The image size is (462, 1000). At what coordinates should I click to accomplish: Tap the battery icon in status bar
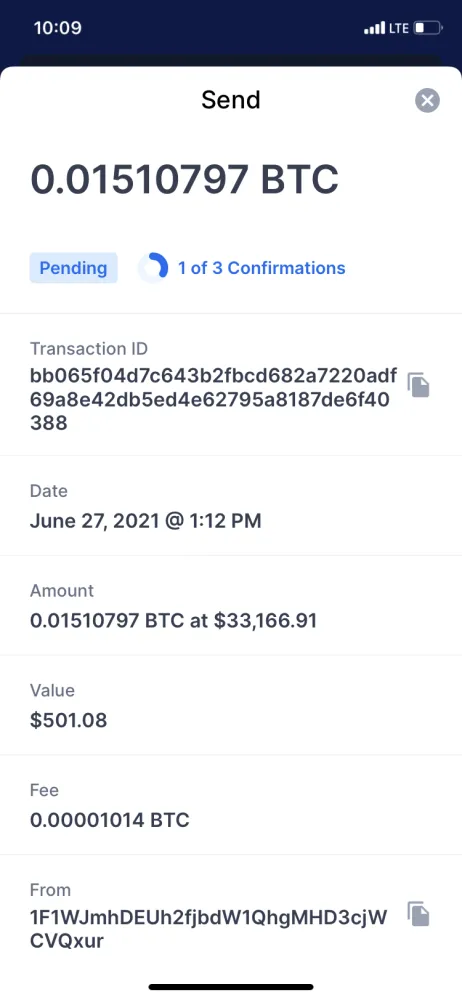tap(428, 28)
